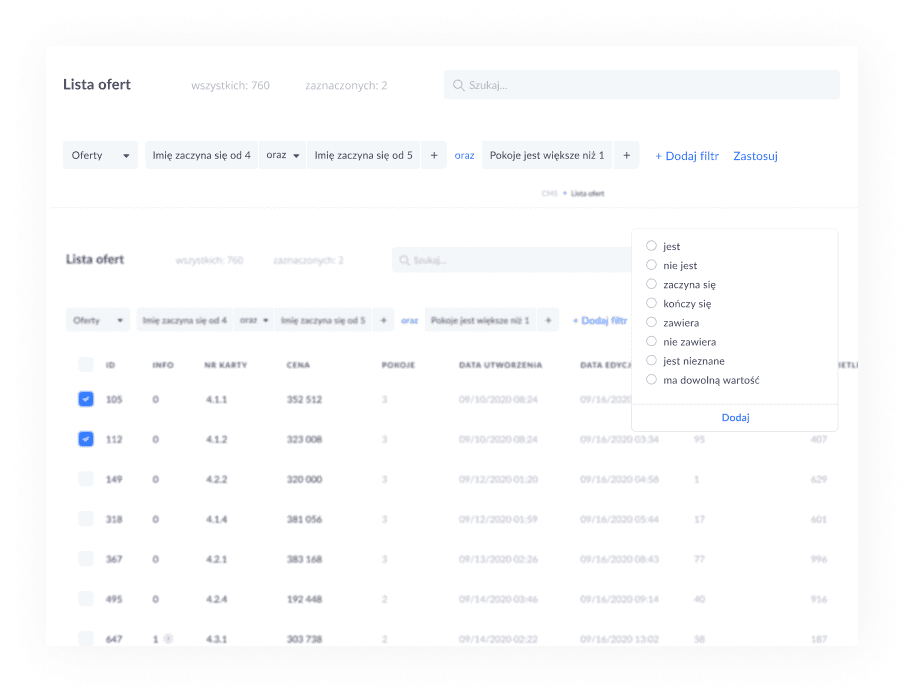Click the 'CMS' breadcrumb item

548,193
